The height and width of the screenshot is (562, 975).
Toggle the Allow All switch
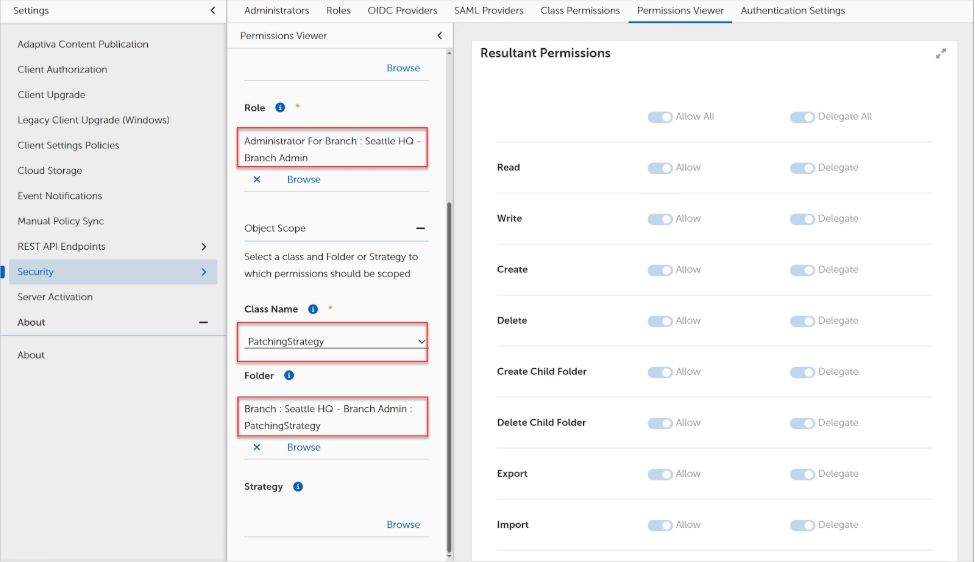click(660, 117)
